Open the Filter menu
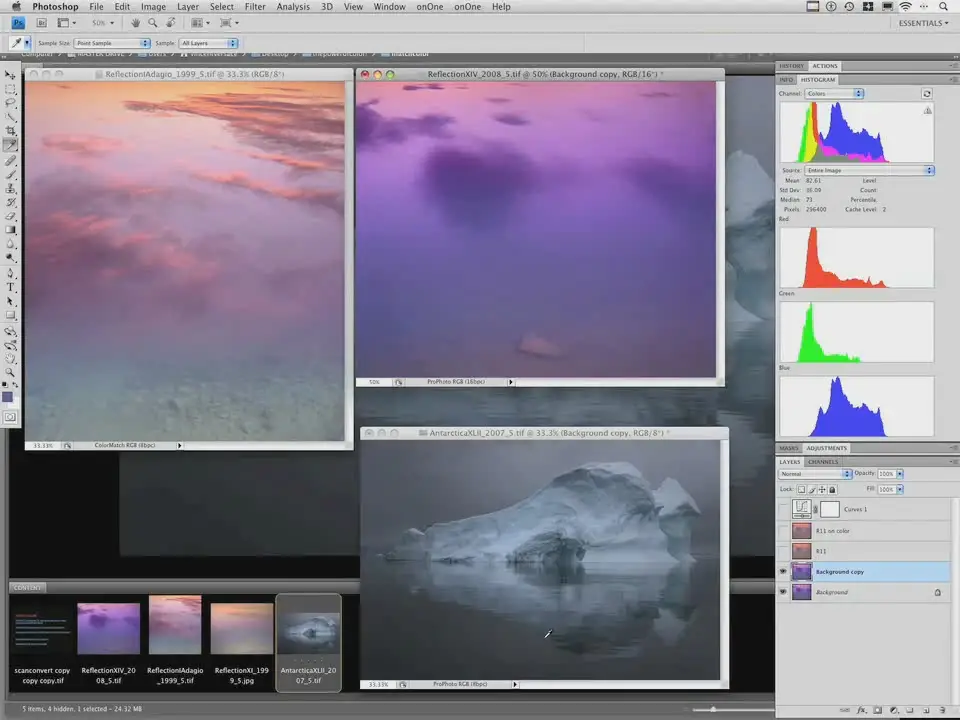The height and width of the screenshot is (720, 960). click(255, 7)
